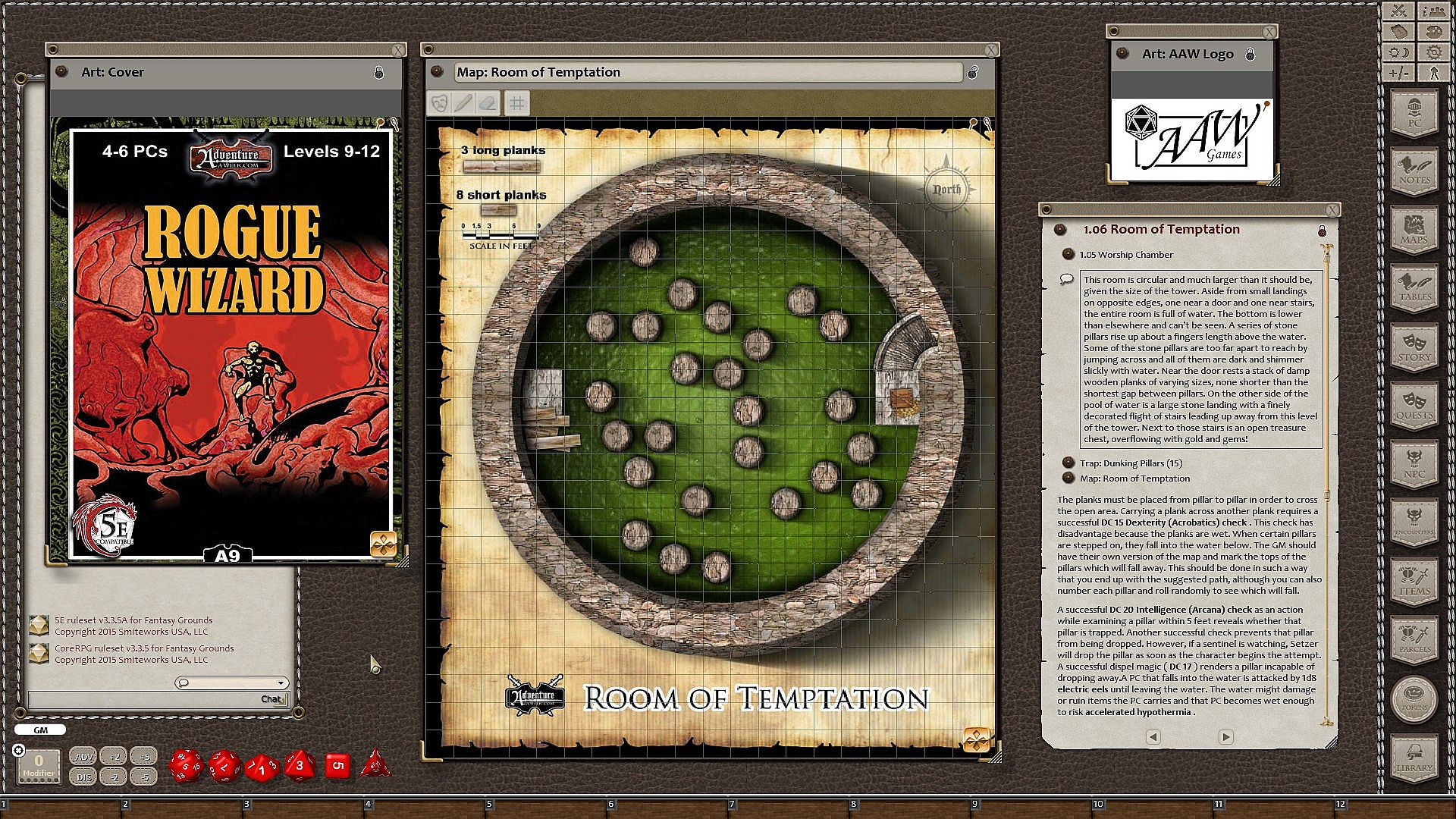1456x819 pixels.
Task: Toggle the DIS disadvantage button
Action: [x=83, y=777]
